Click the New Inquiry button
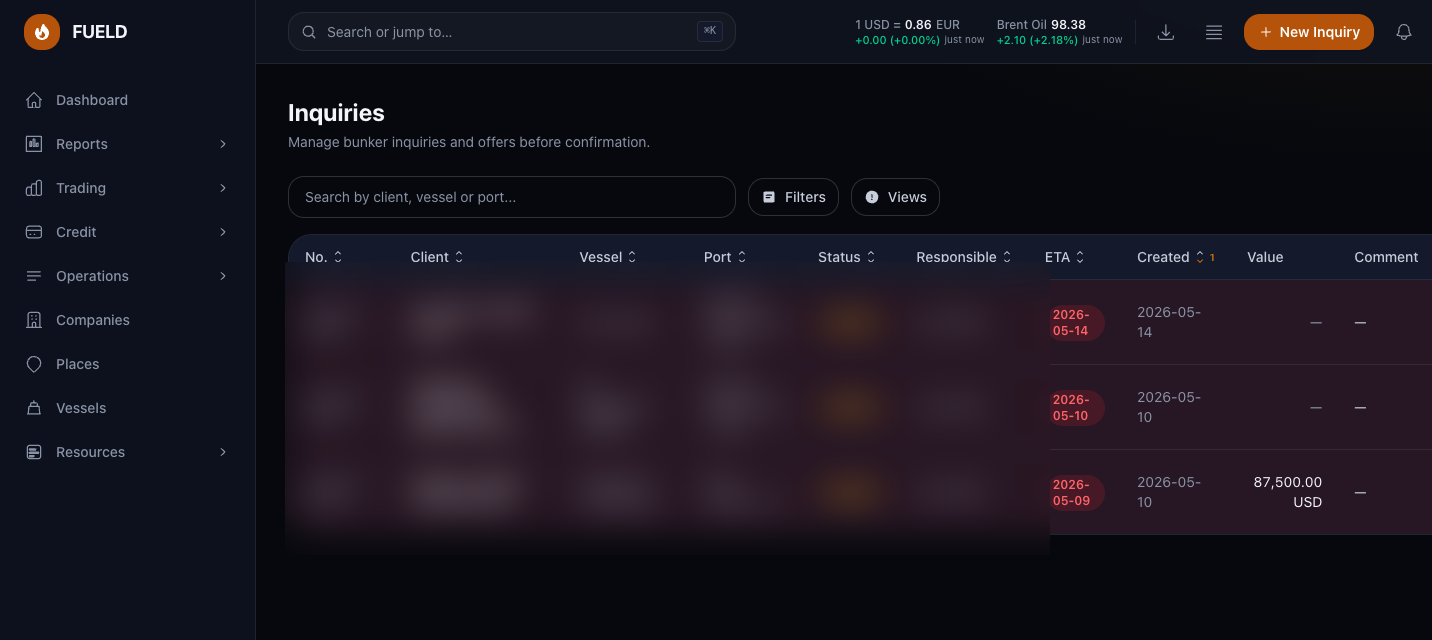The image size is (1432, 640). 1309,32
